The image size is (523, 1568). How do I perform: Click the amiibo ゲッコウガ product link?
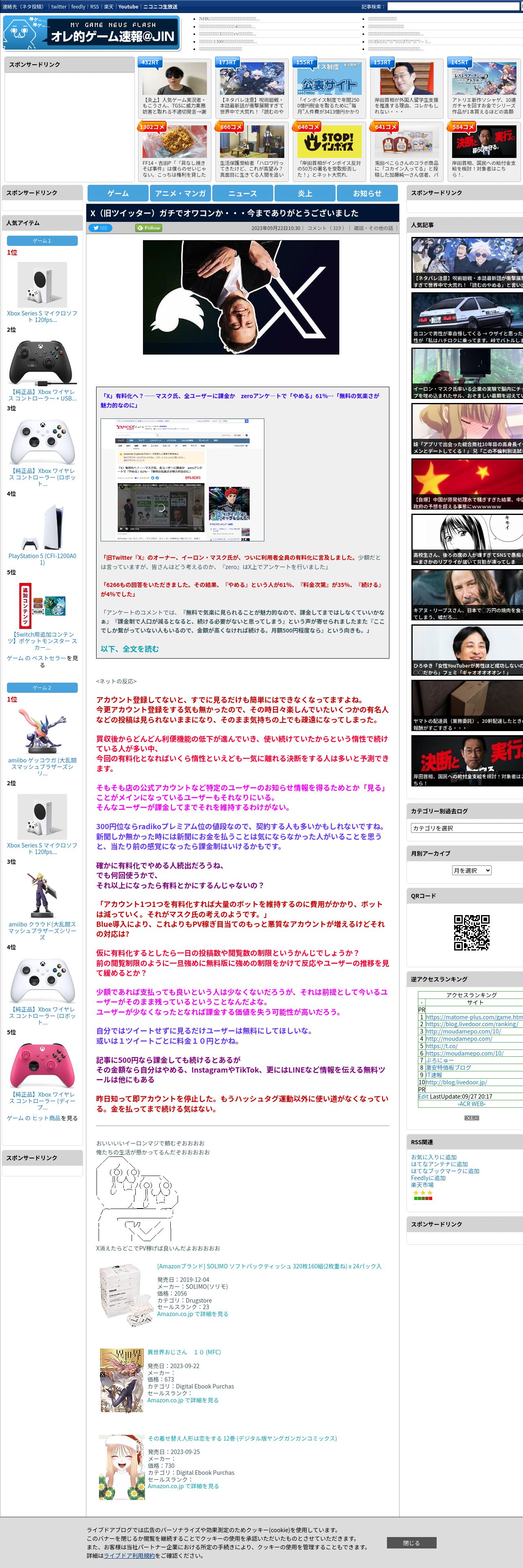tap(42, 766)
